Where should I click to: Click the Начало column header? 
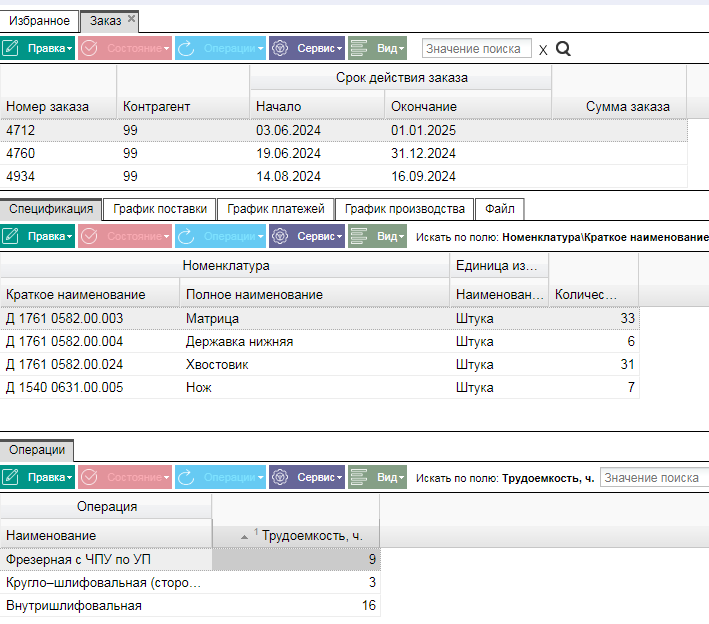317,105
